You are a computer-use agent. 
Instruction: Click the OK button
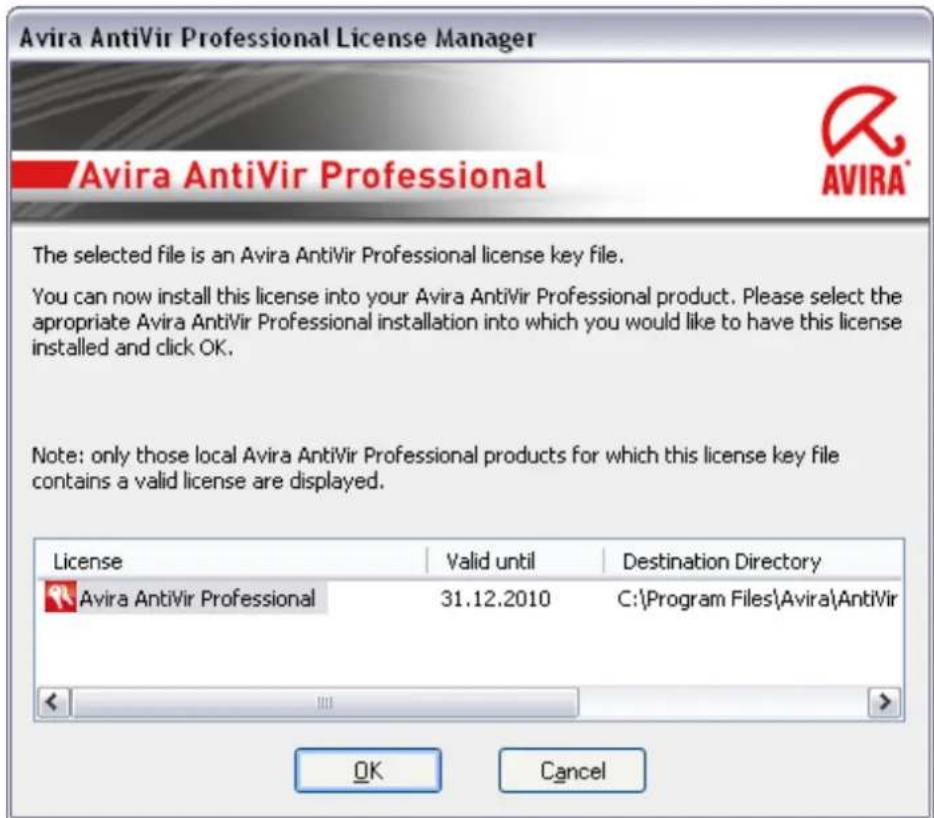click(368, 770)
